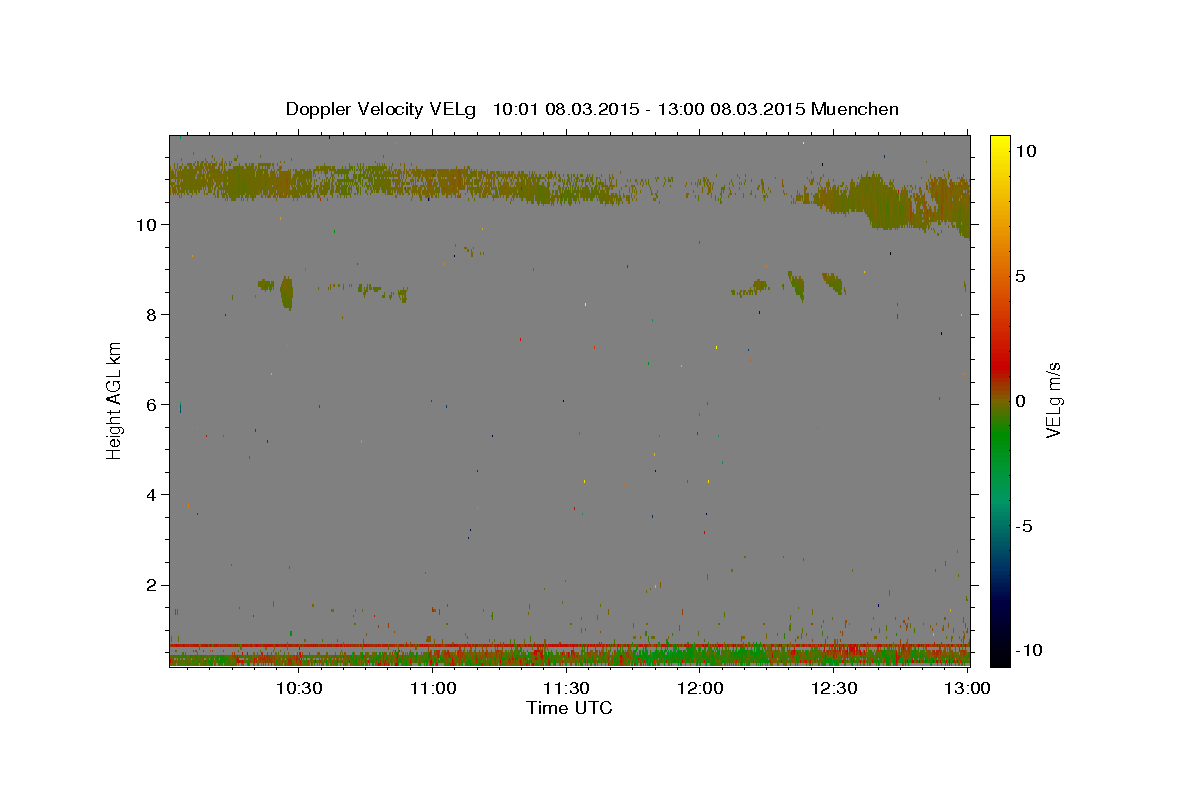
Task: Click the 10:30 time tick label
Action: 299,688
